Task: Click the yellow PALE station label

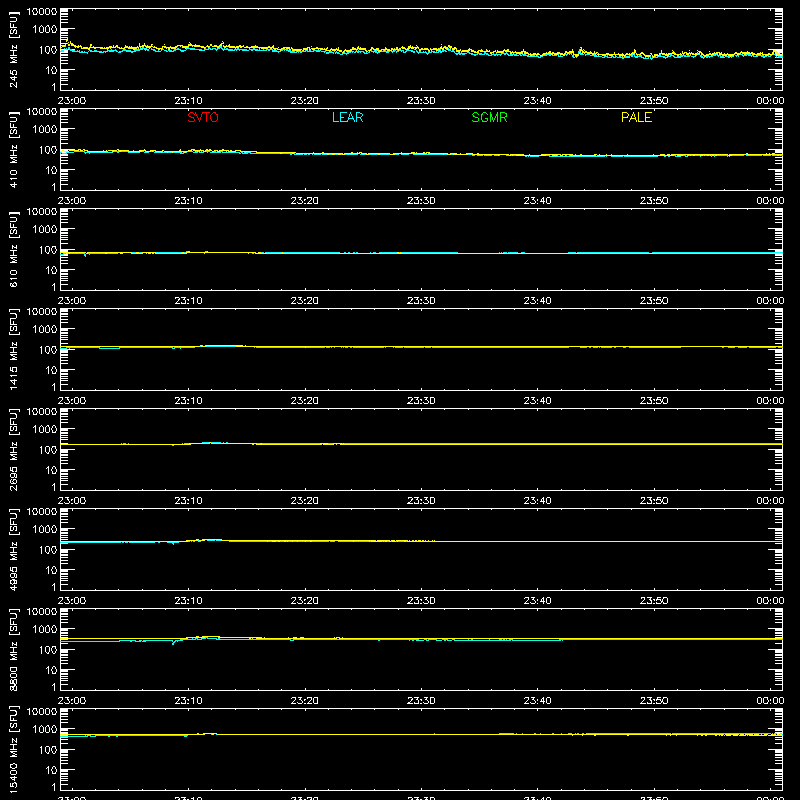Action: click(636, 117)
